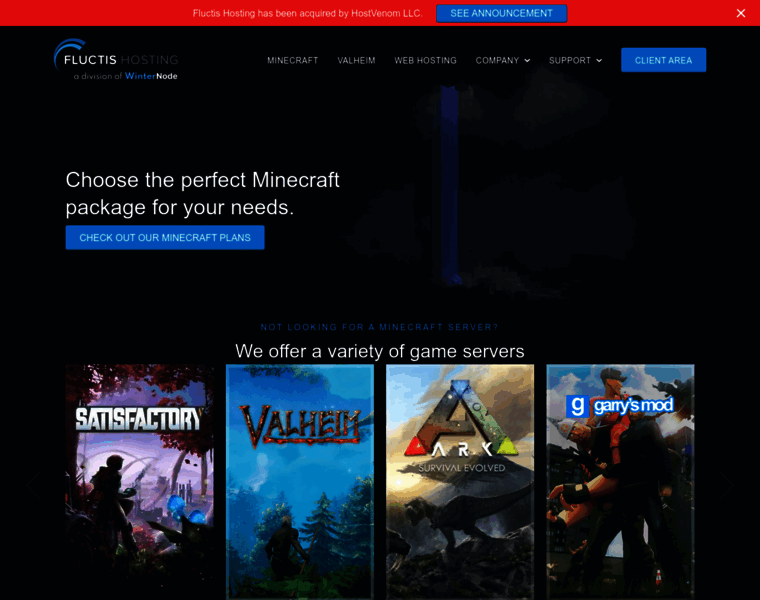
Task: Open the Client Area button
Action: point(663,60)
